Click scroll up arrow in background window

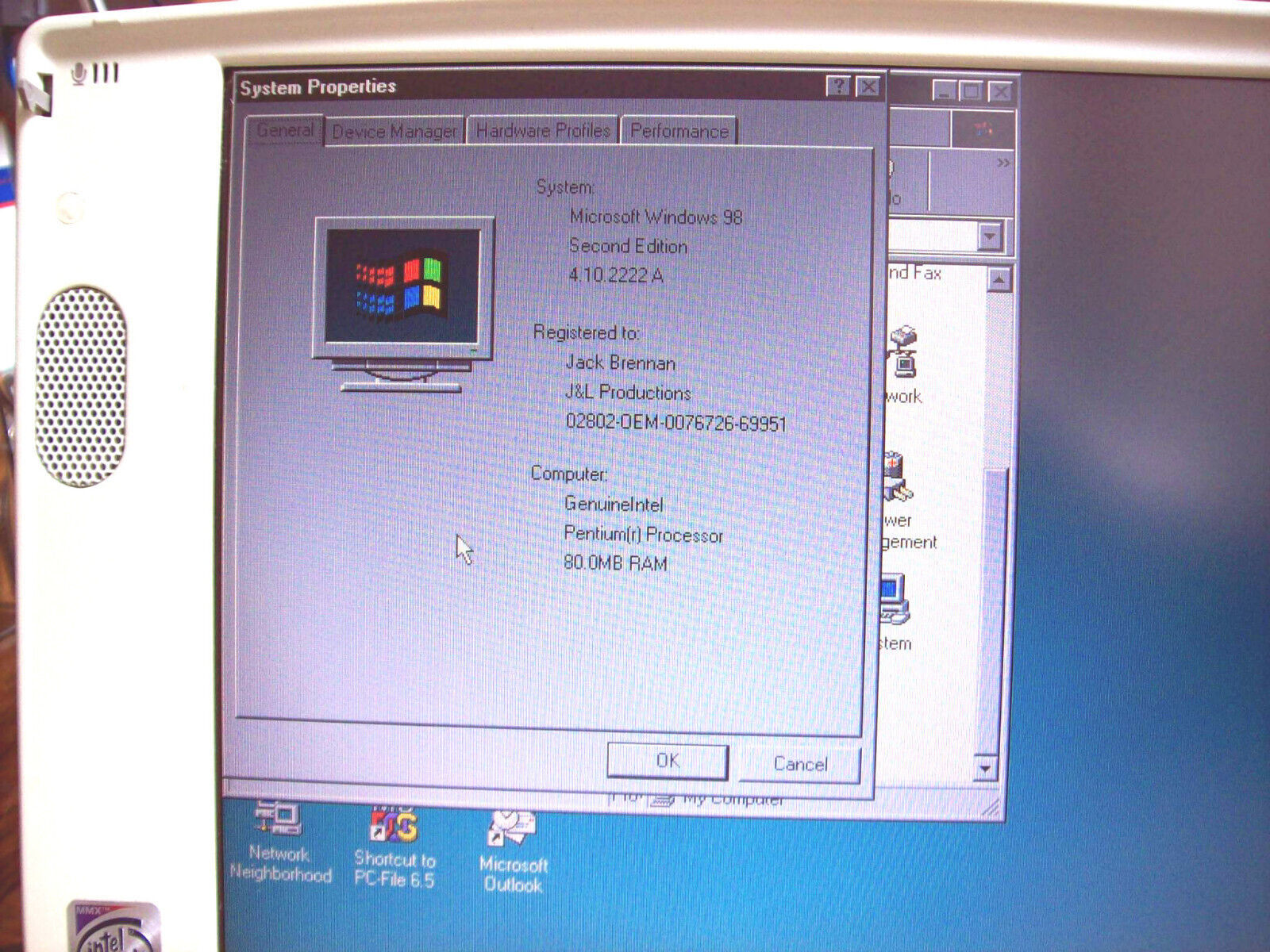coord(999,279)
